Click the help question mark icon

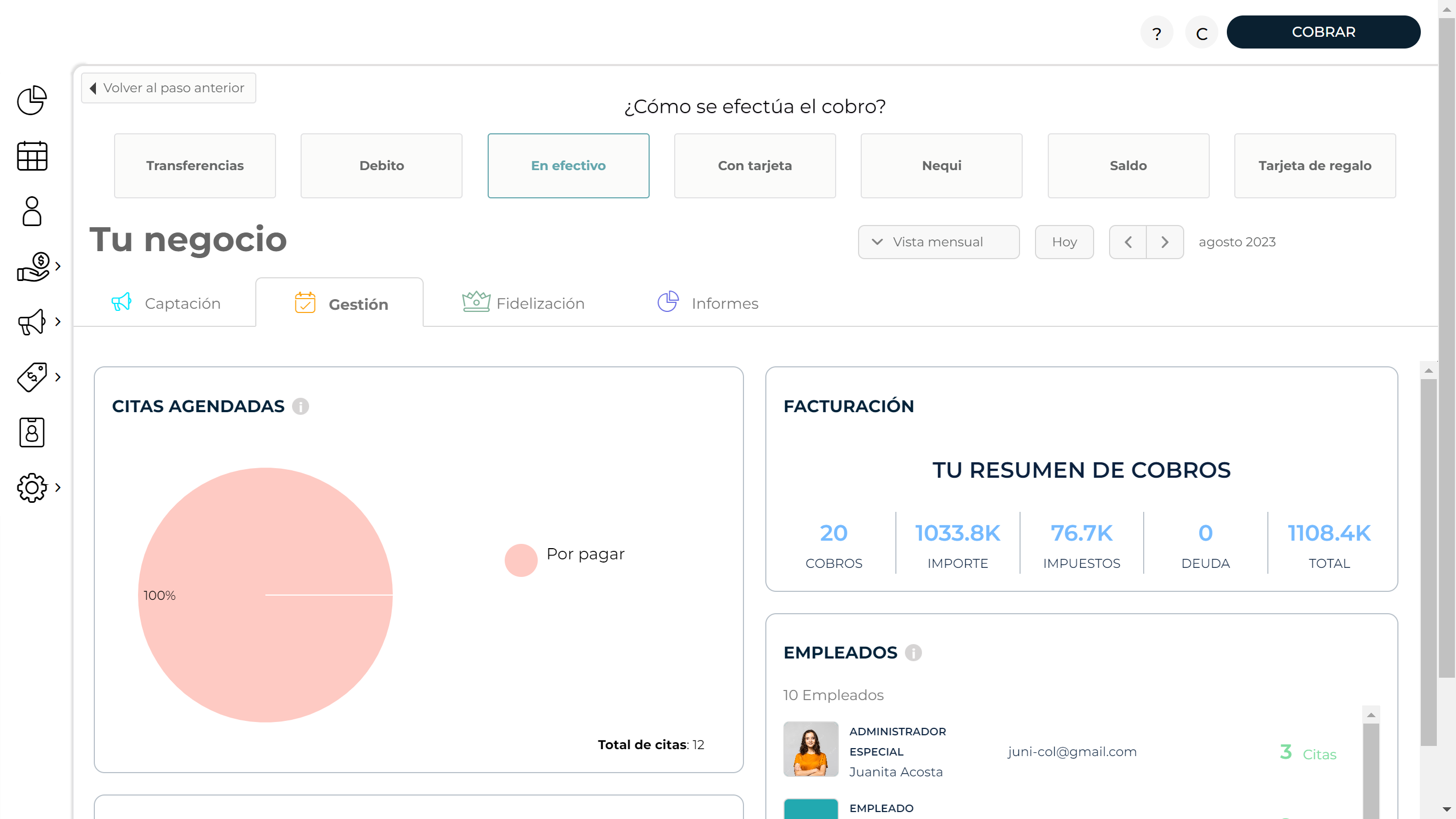pos(1156,33)
